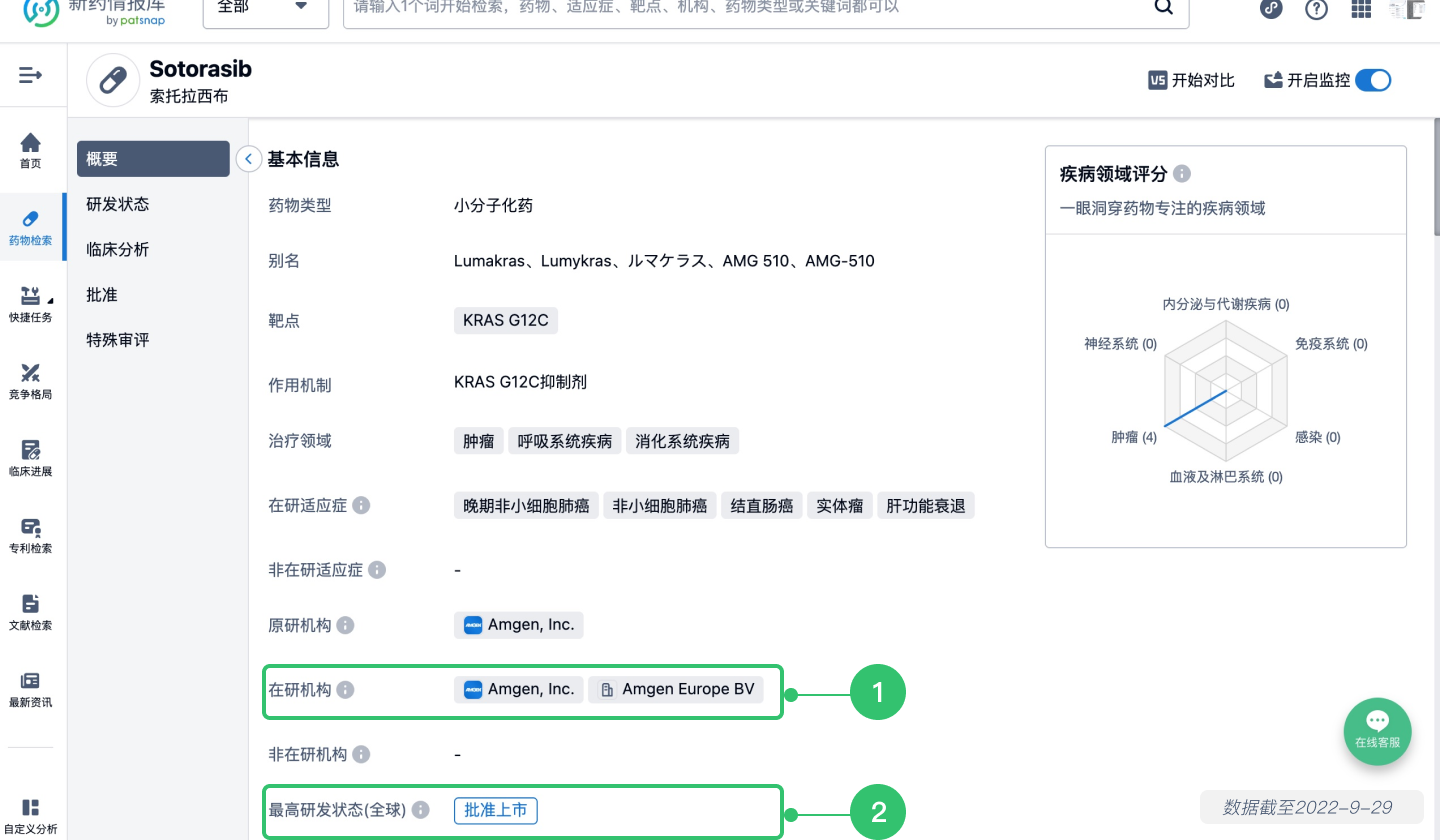The image size is (1440, 840).
Task: Click Amgen, Inc. in 在研机构 row
Action: [x=518, y=690]
